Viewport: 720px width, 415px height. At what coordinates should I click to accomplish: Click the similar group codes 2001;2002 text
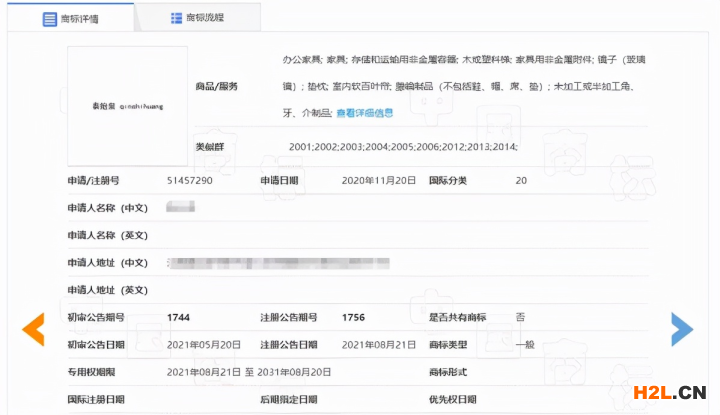402,147
